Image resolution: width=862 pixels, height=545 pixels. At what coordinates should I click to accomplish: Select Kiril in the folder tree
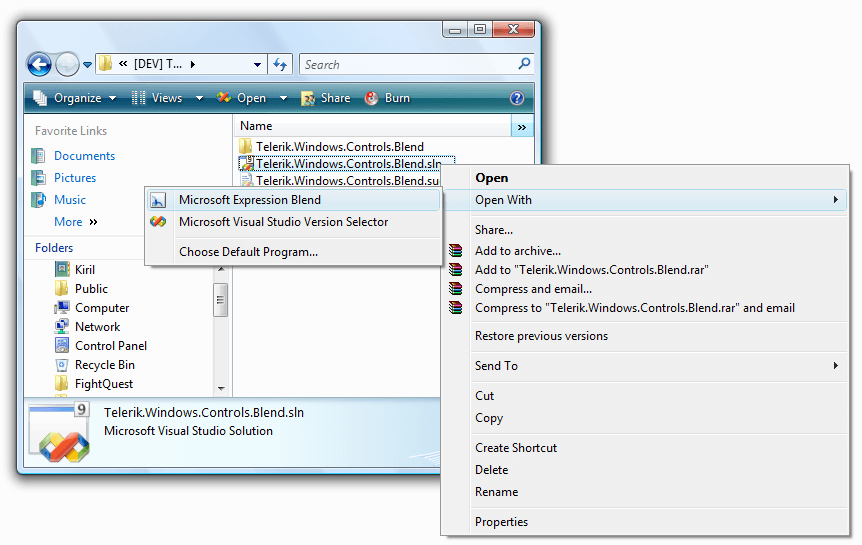[x=85, y=269]
